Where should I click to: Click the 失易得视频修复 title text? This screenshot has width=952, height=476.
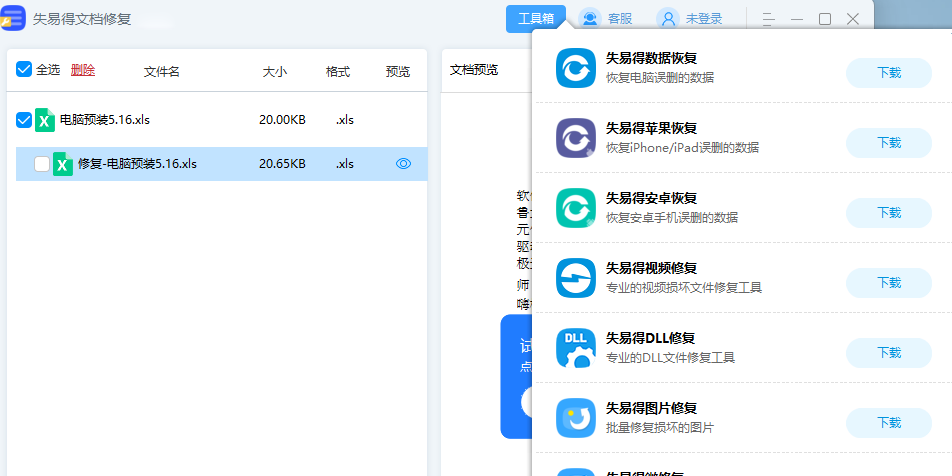(651, 268)
